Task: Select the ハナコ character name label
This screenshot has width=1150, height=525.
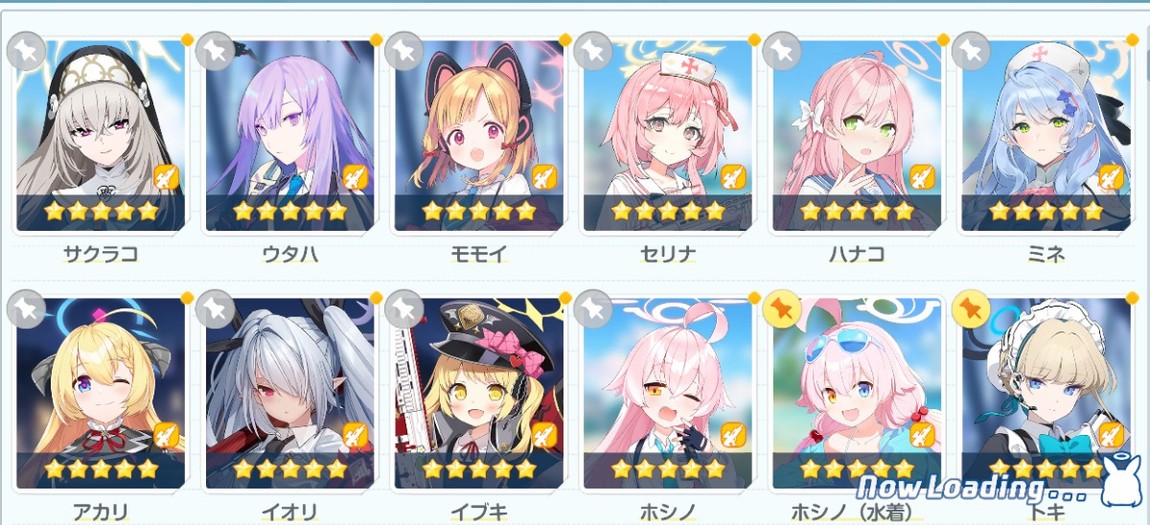Action: coord(857,255)
